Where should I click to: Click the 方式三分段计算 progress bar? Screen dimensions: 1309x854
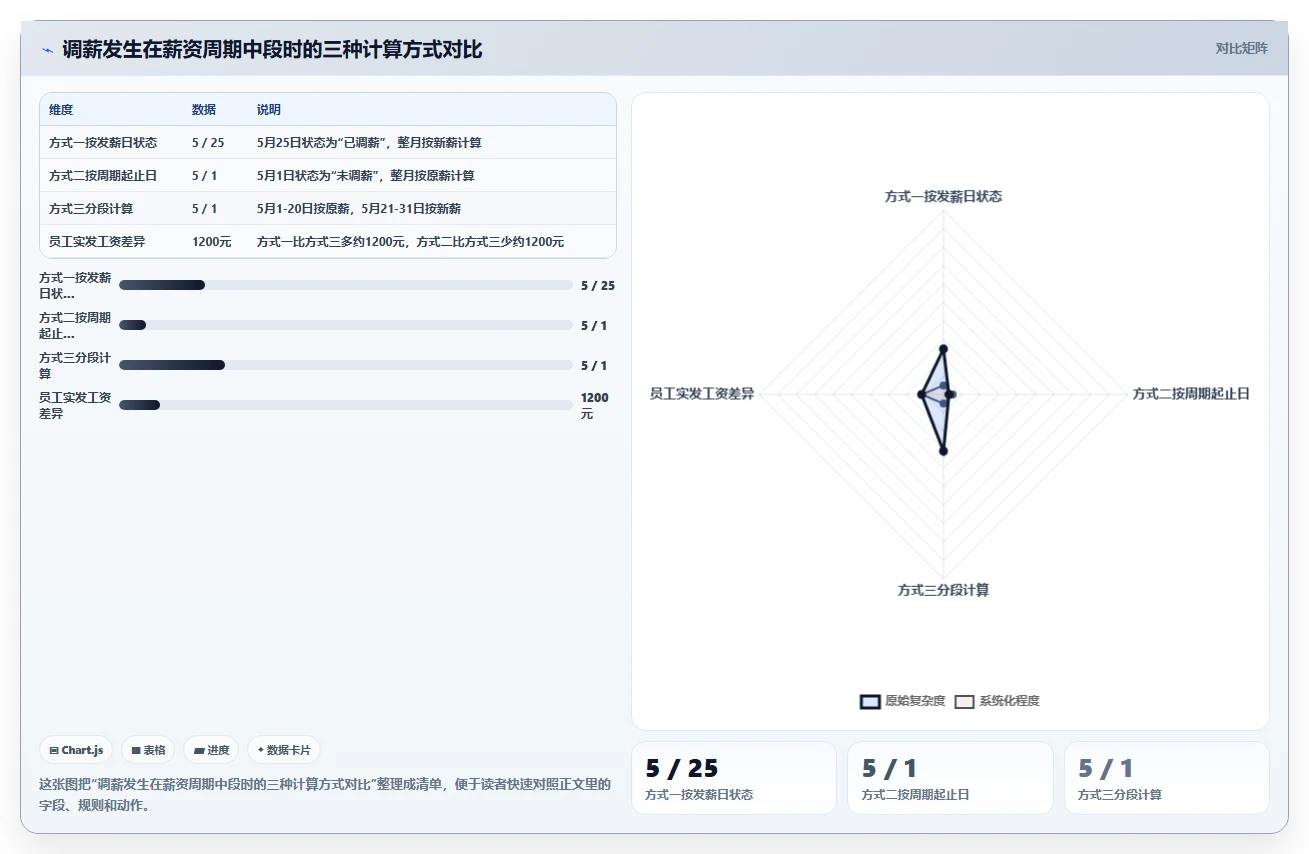(346, 365)
